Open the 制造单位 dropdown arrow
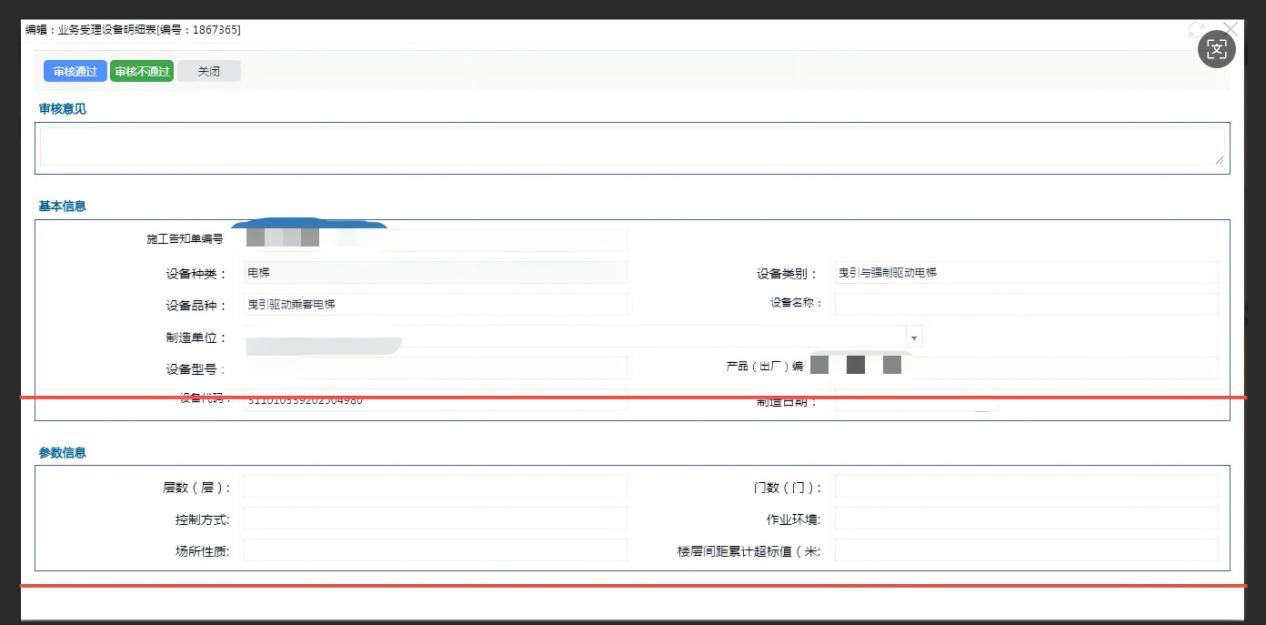 tap(914, 338)
